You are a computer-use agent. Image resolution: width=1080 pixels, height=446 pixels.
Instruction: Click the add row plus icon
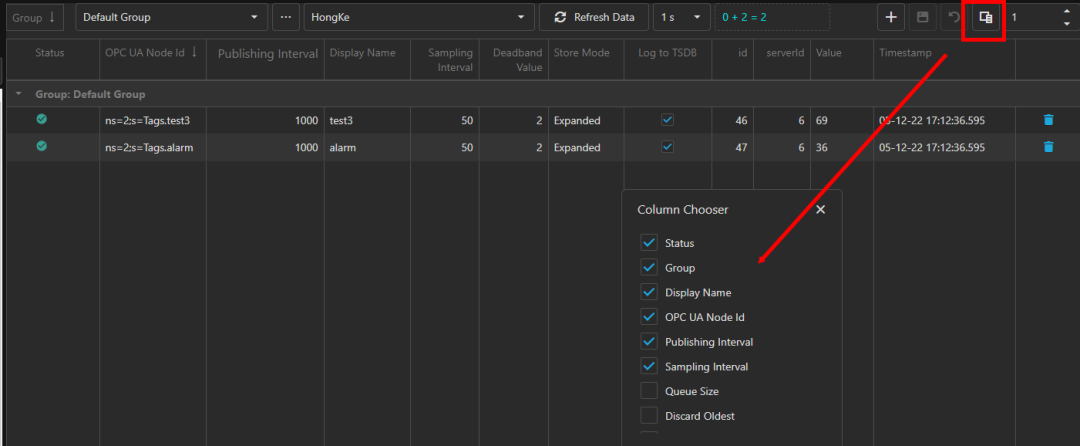tap(891, 17)
